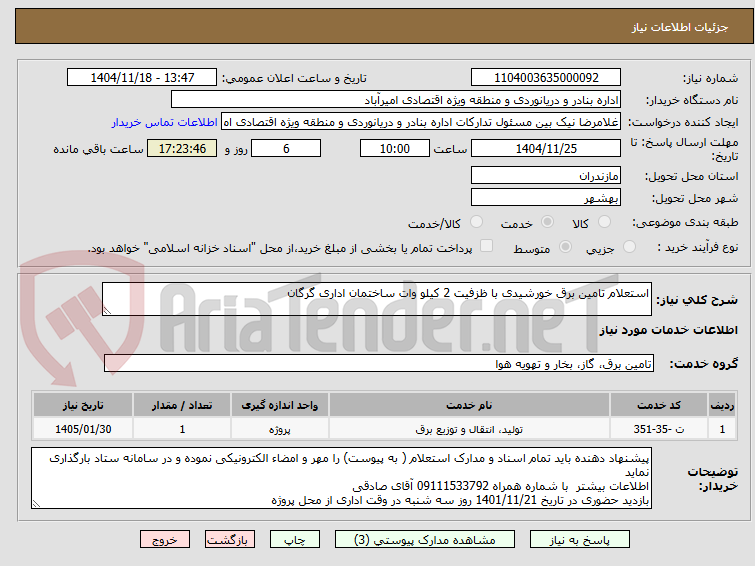Viewport: 755px width, 566px height.
Task: Click the resize handle of شرح کلی نیاز
Action: click(x=107, y=311)
